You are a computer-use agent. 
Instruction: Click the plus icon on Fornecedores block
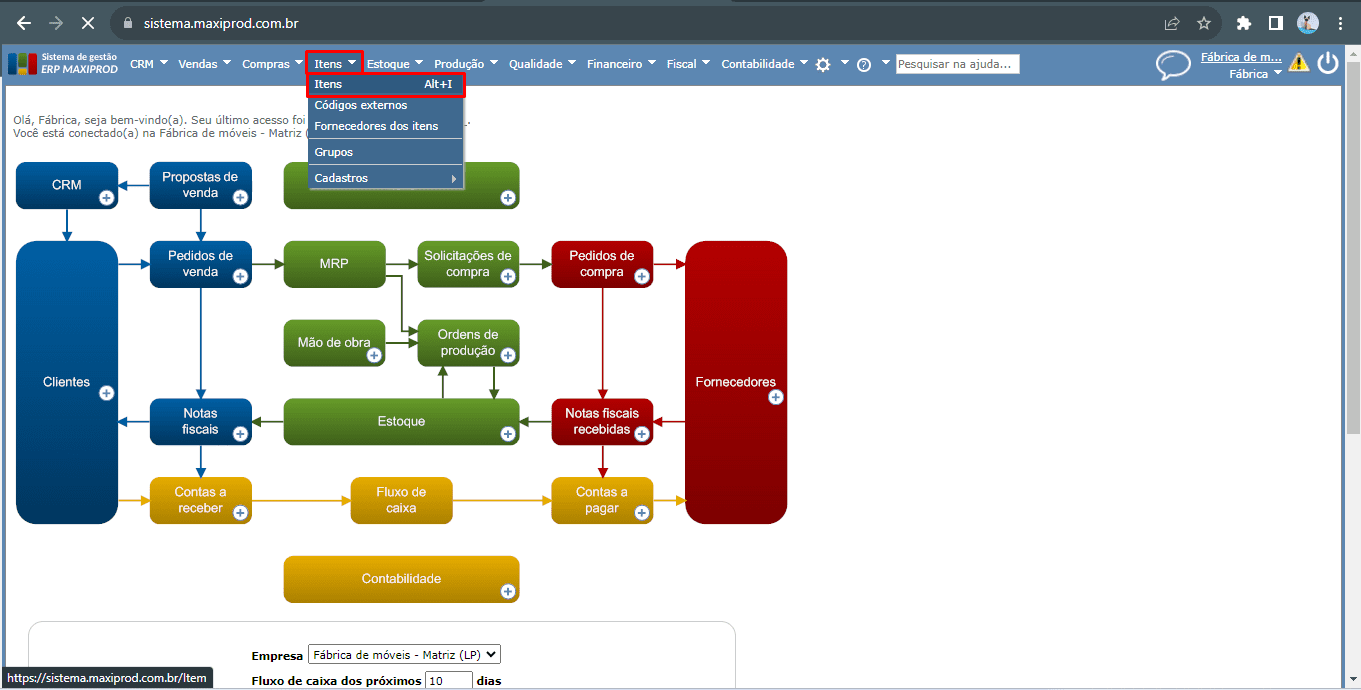(x=775, y=397)
